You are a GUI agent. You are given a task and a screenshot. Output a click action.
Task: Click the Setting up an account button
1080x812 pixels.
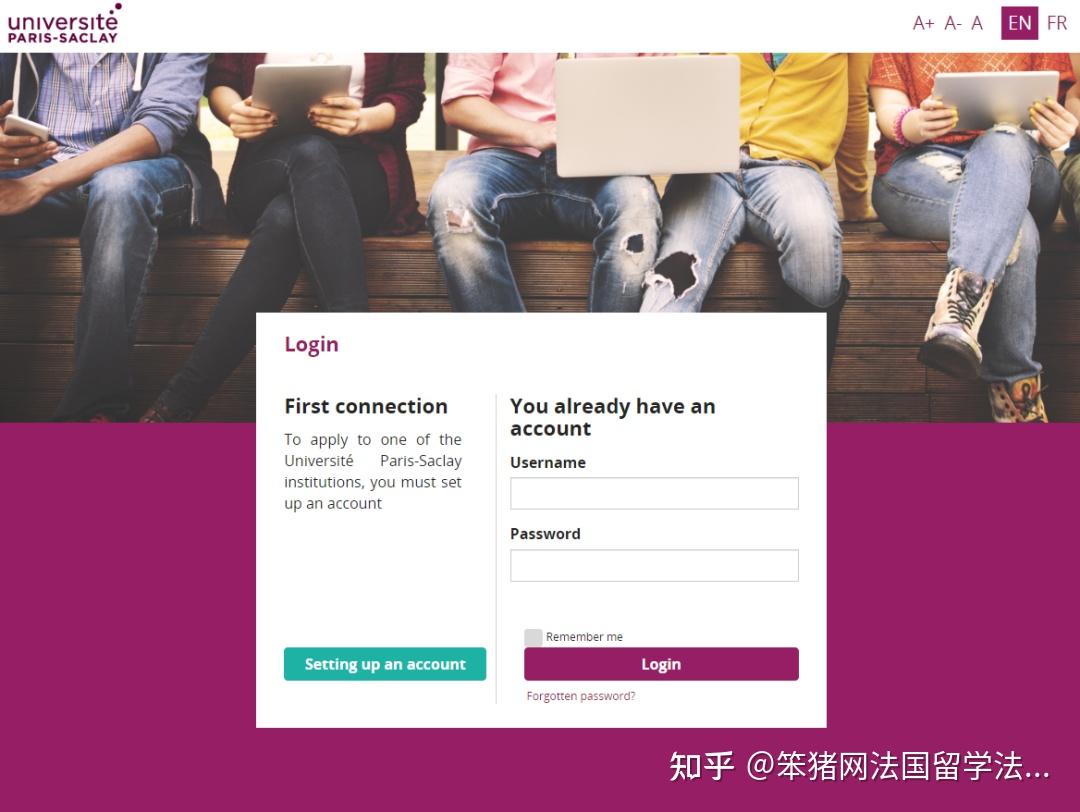pyautogui.click(x=384, y=663)
